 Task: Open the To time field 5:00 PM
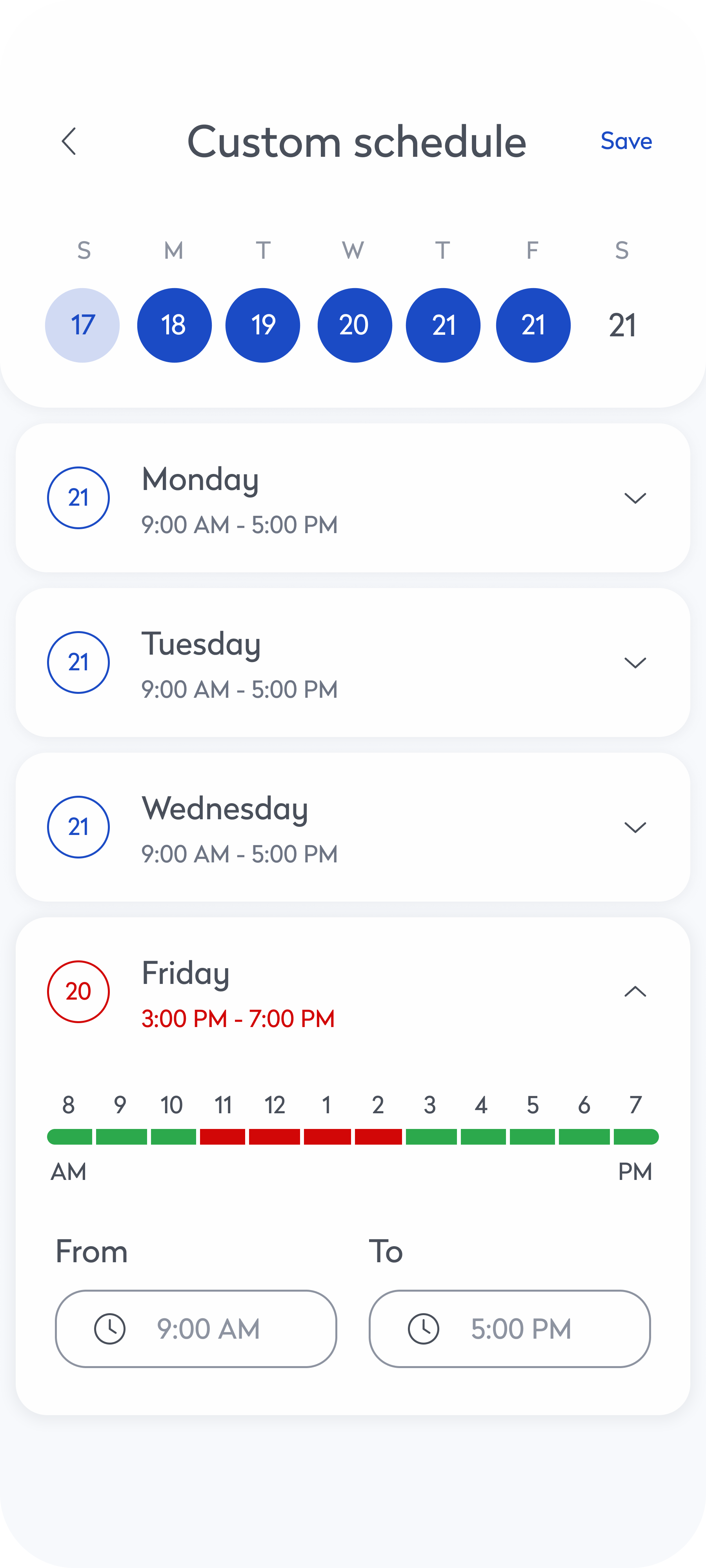tap(509, 1328)
